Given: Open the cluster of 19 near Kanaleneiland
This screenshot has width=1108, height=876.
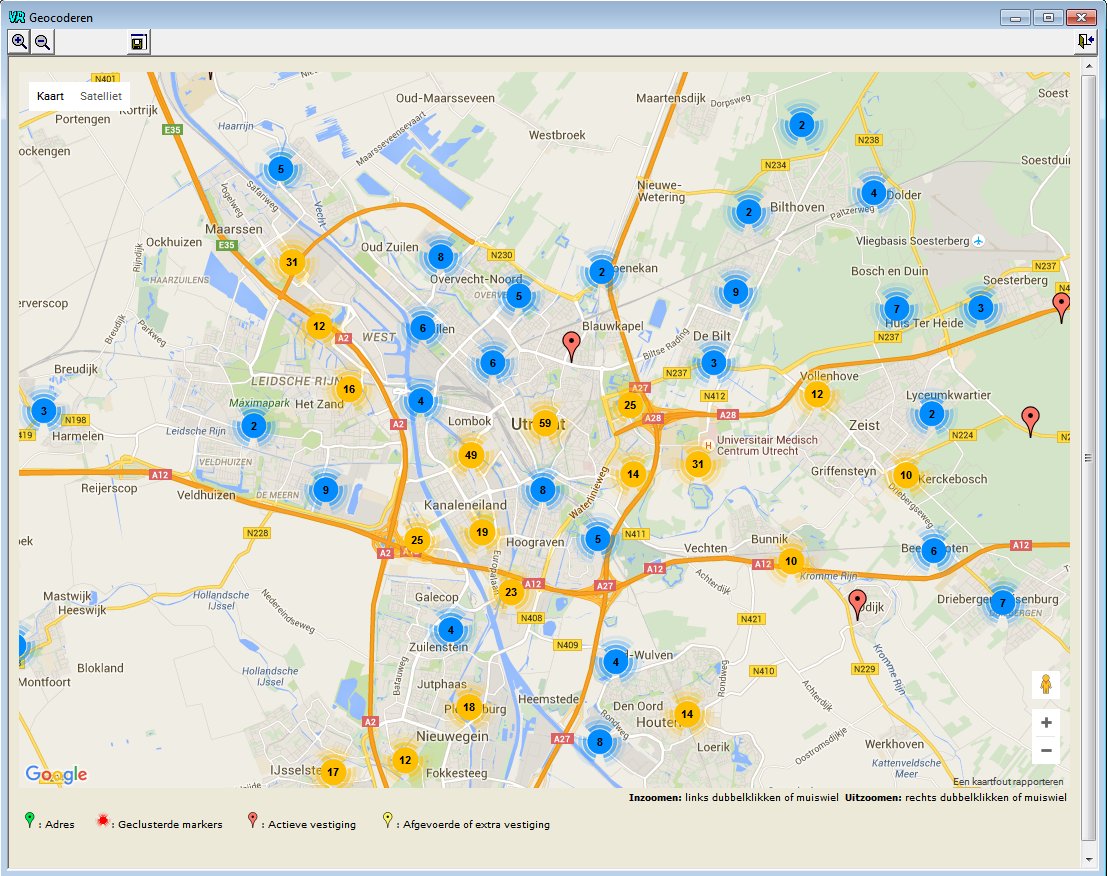Looking at the screenshot, I should (482, 533).
